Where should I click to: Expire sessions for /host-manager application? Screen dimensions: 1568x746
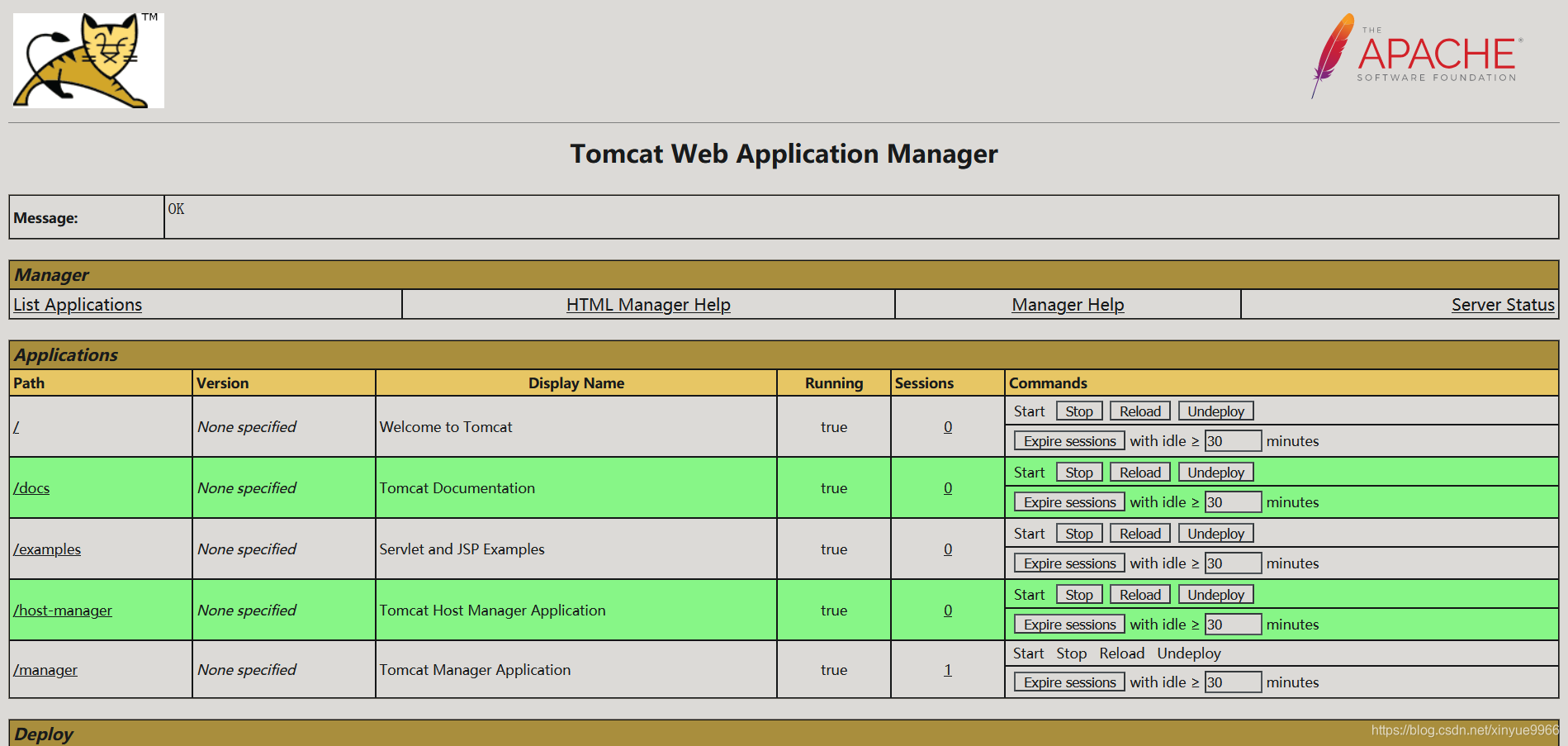click(1070, 625)
